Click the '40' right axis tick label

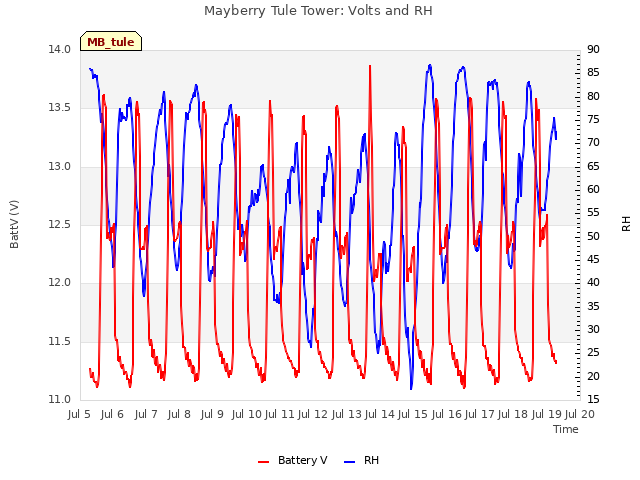(x=593, y=282)
